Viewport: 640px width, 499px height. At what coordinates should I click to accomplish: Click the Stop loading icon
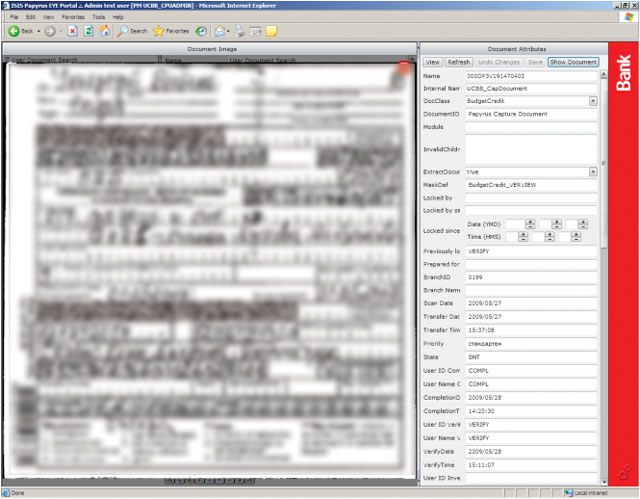[74, 31]
